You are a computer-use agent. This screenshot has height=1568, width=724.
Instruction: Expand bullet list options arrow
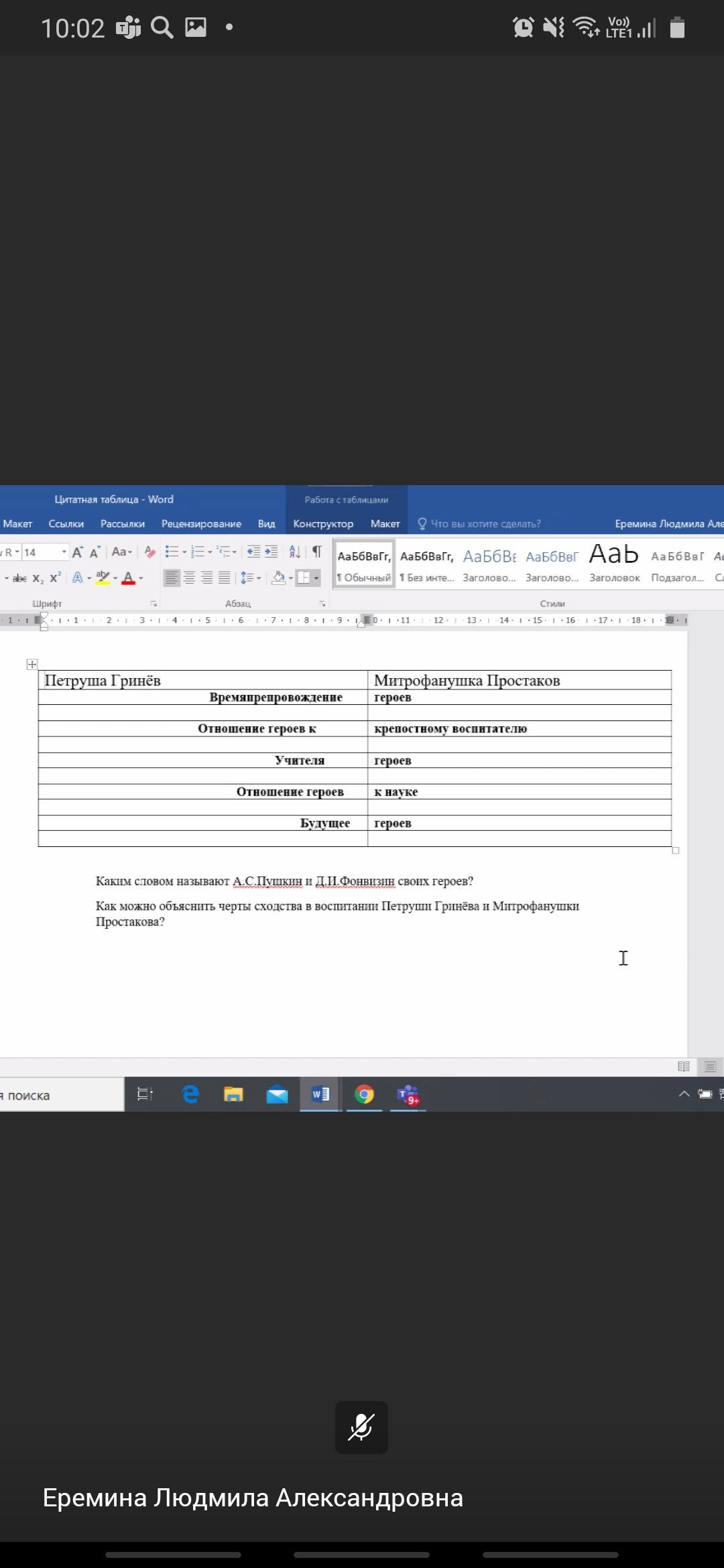click(x=184, y=553)
